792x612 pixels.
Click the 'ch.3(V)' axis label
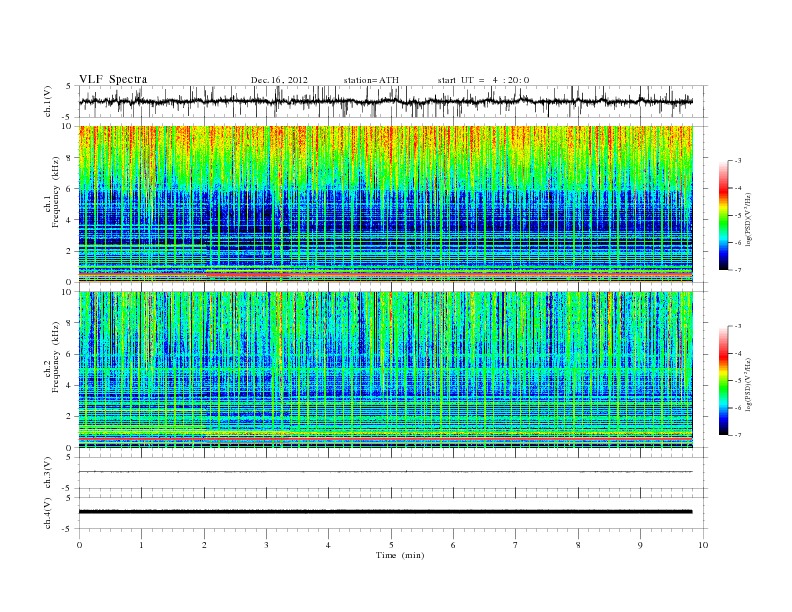coord(47,473)
